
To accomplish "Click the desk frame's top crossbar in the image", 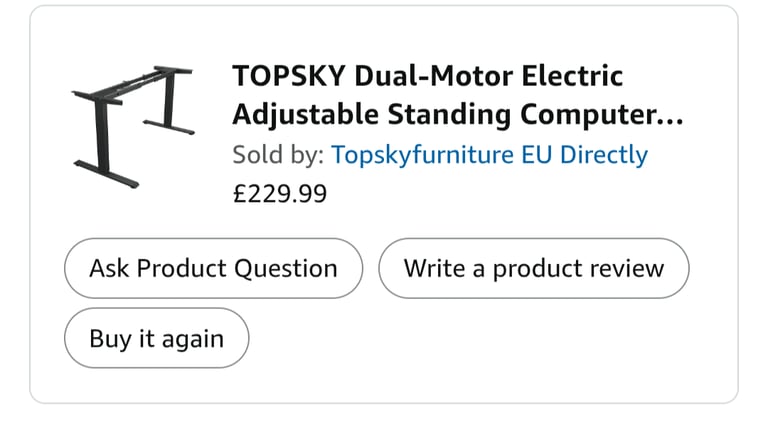I will (131, 83).
